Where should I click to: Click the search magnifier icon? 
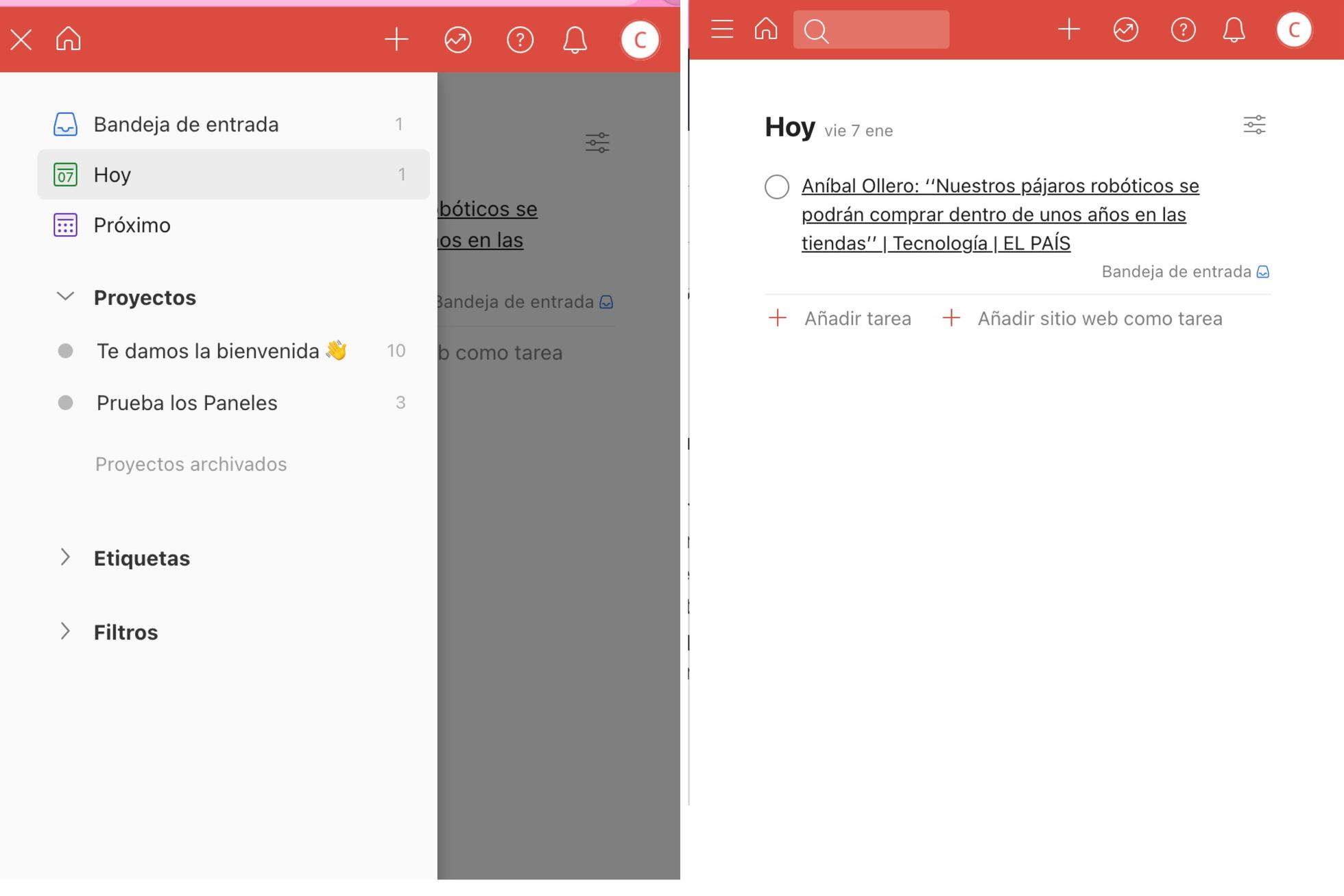click(816, 29)
